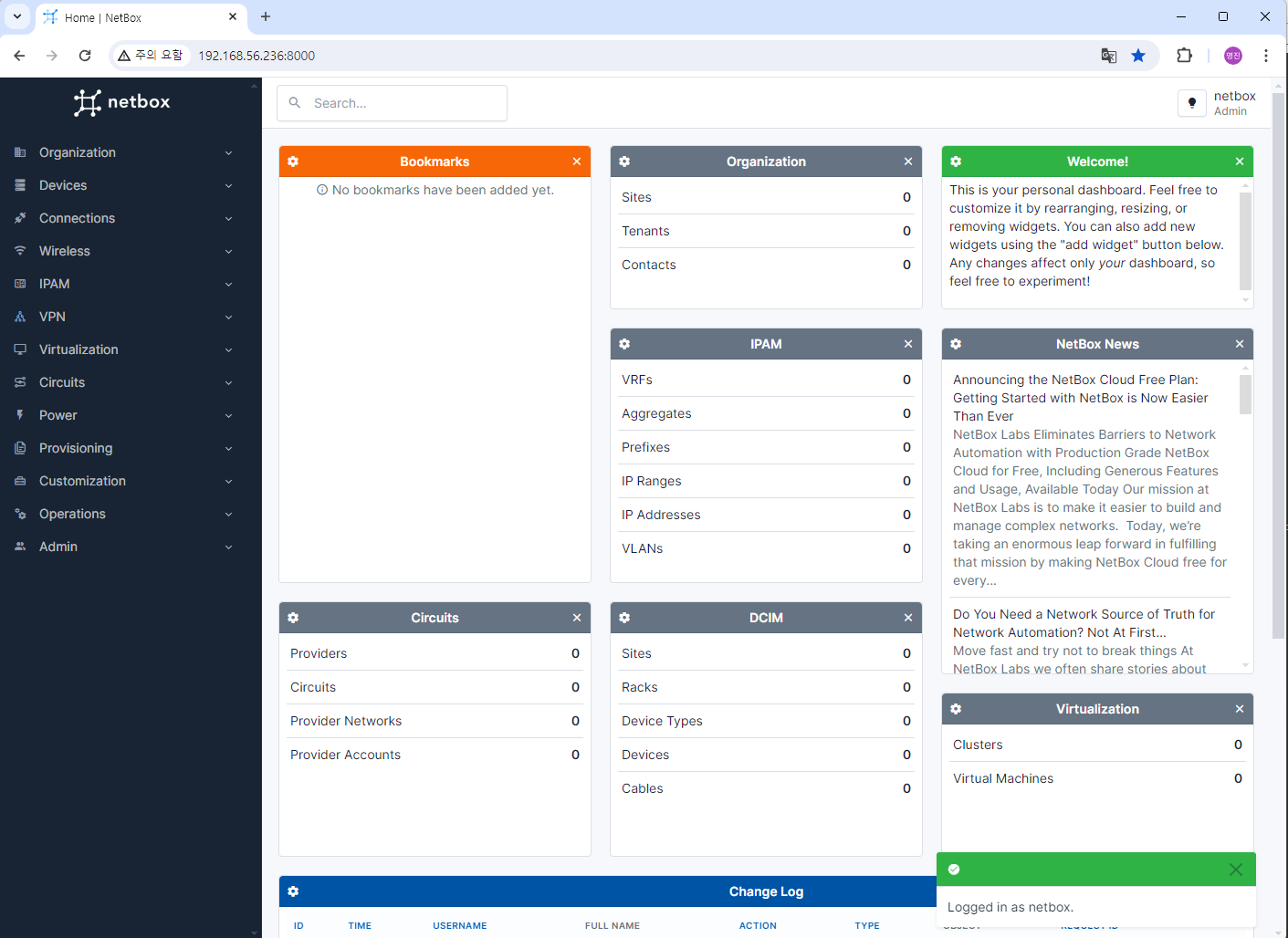Open a new browser tab
The image size is (1288, 938).
(266, 16)
